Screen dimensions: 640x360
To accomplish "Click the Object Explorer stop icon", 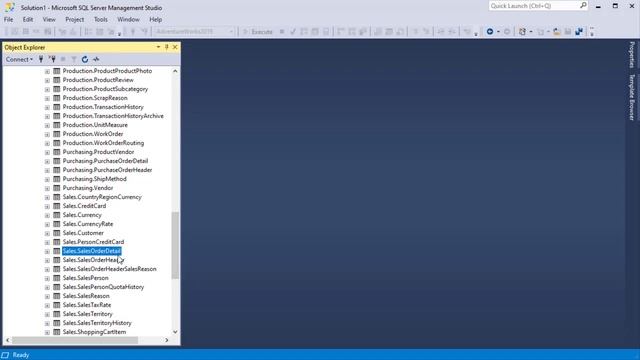I will (x=63, y=59).
